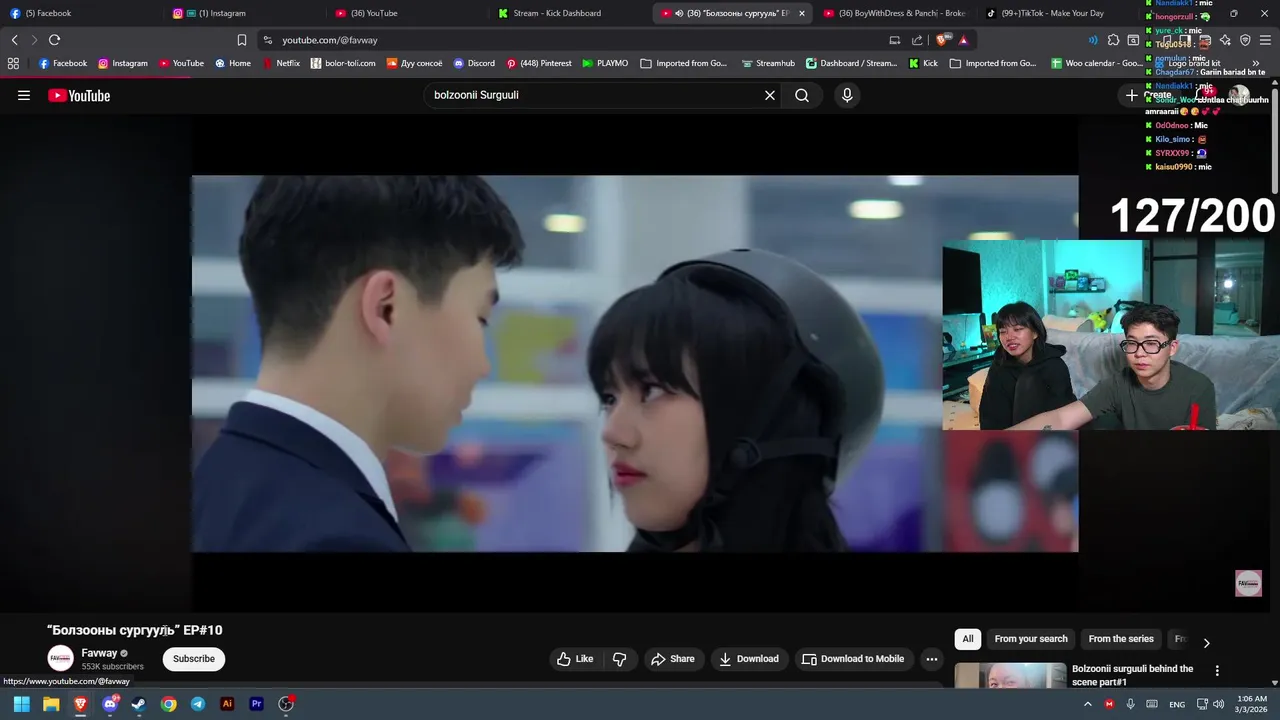Image resolution: width=1280 pixels, height=720 pixels.
Task: Switch to the BoyWithDress & Panchi tab
Action: pyautogui.click(x=895, y=13)
